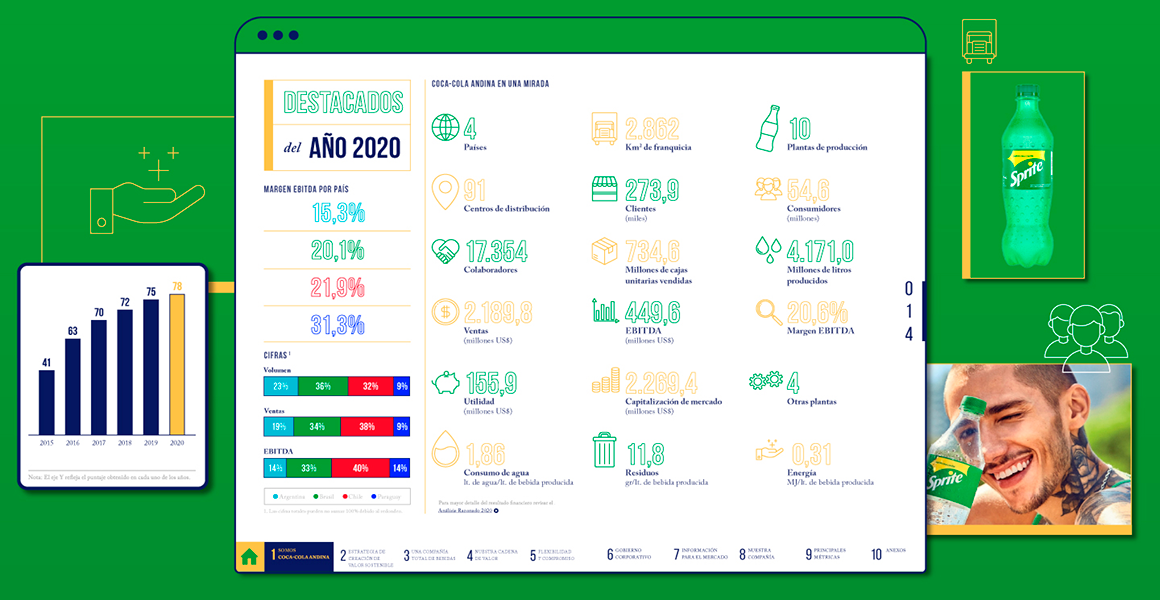The height and width of the screenshot is (600, 1160).
Task: Click the page number 014 indicator
Action: (x=909, y=311)
